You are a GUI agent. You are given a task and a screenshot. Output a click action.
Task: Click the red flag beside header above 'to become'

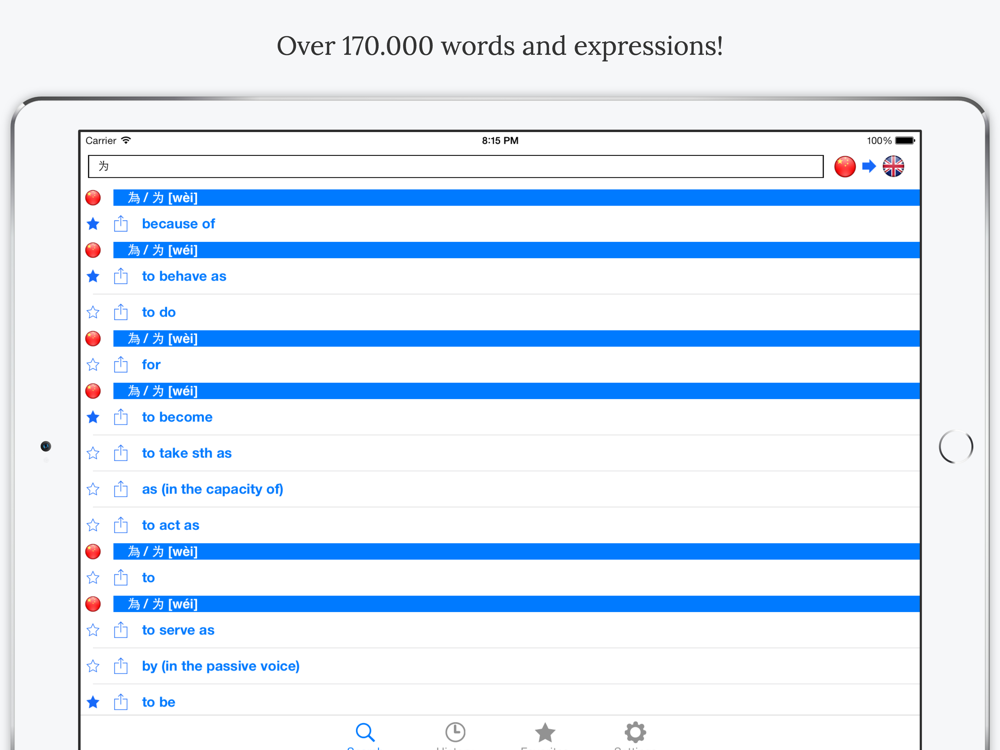[x=93, y=391]
